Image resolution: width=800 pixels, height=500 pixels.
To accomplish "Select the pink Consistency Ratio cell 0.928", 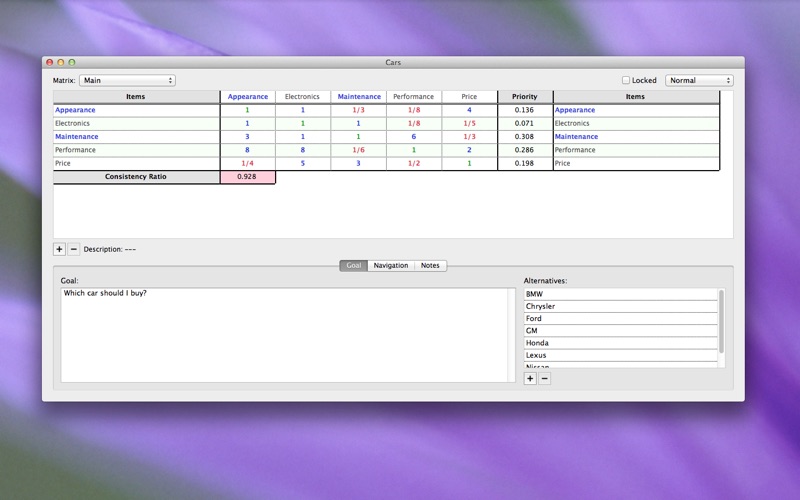I will pos(247,177).
